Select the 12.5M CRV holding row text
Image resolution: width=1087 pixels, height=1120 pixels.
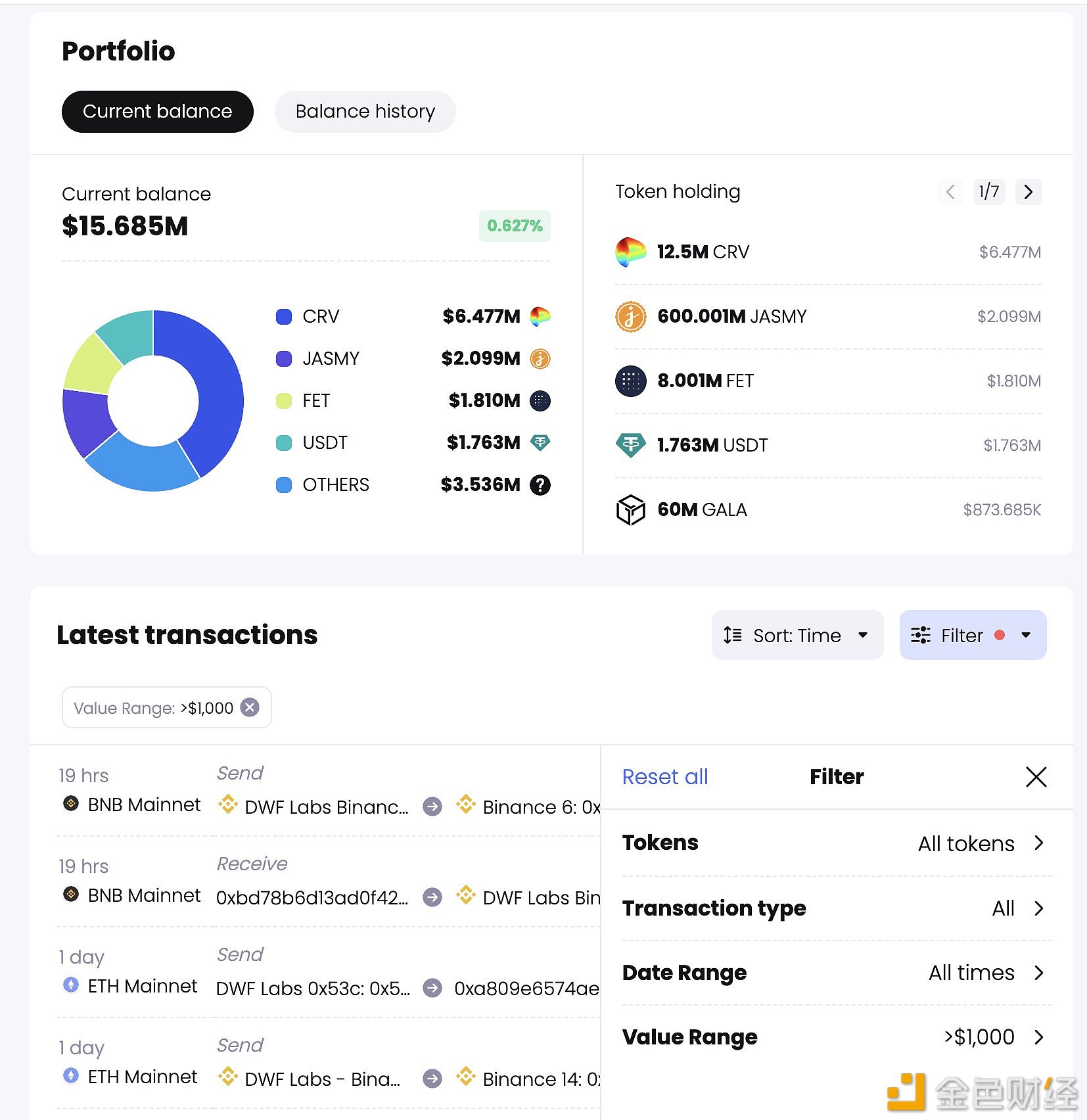[703, 252]
